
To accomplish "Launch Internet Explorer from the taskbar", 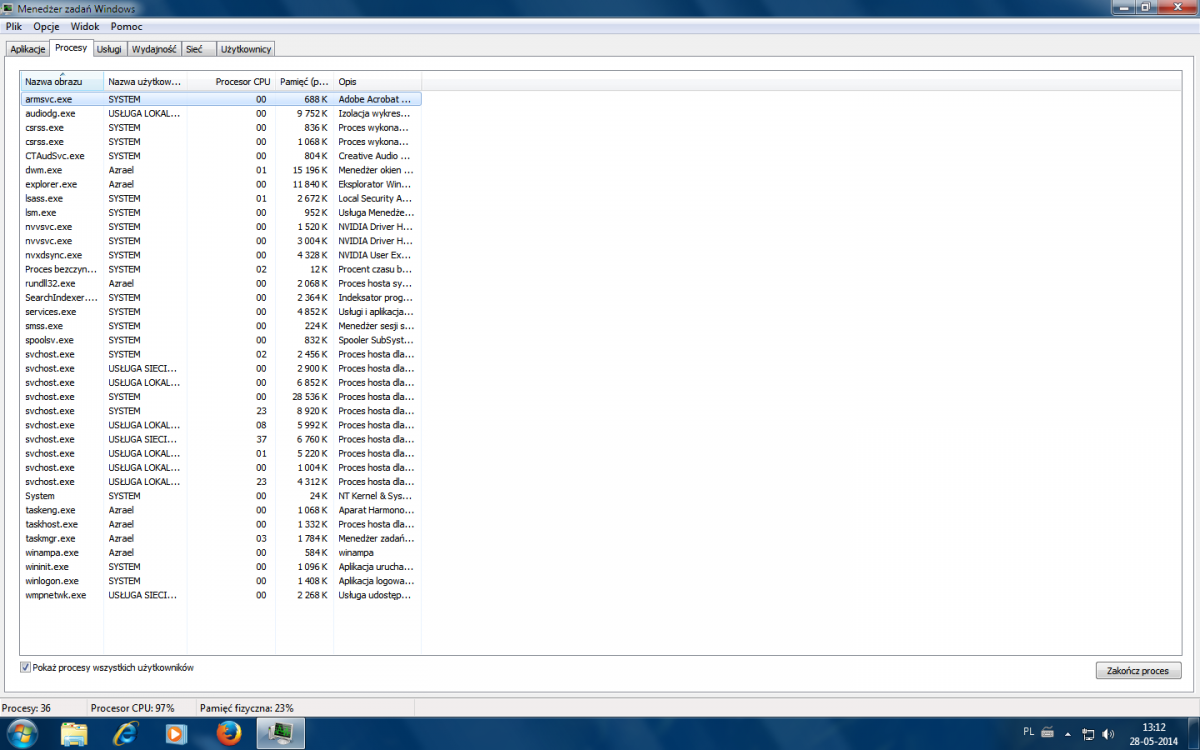I will tap(125, 734).
